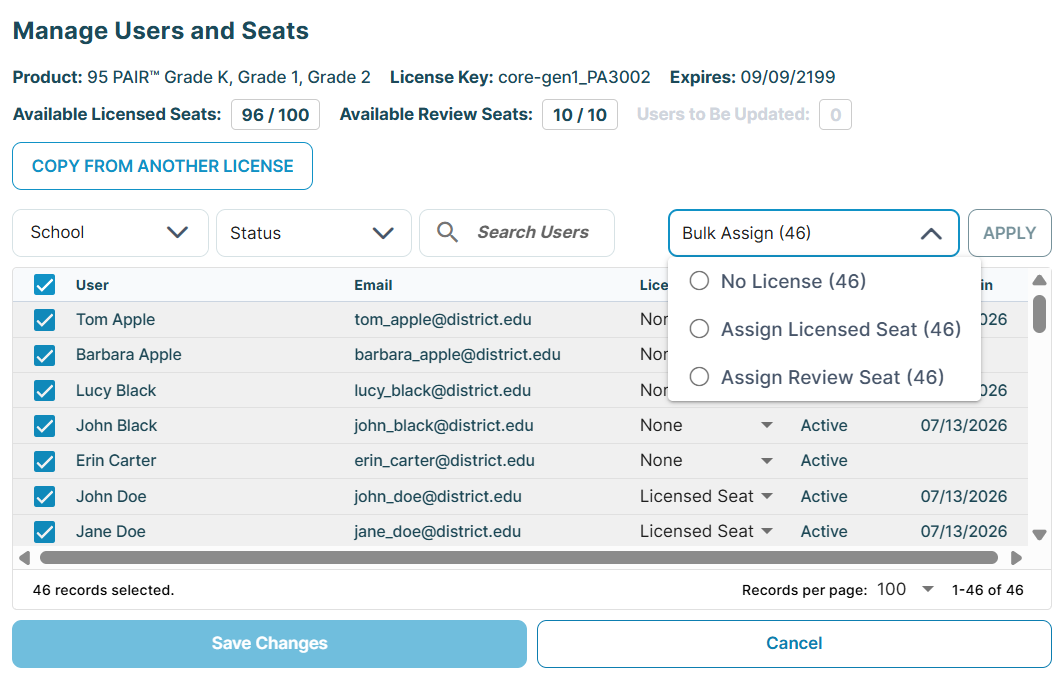Image resolution: width=1064 pixels, height=683 pixels.
Task: Collapse the Bulk Assign (46) dropdown
Action: pyautogui.click(x=814, y=233)
